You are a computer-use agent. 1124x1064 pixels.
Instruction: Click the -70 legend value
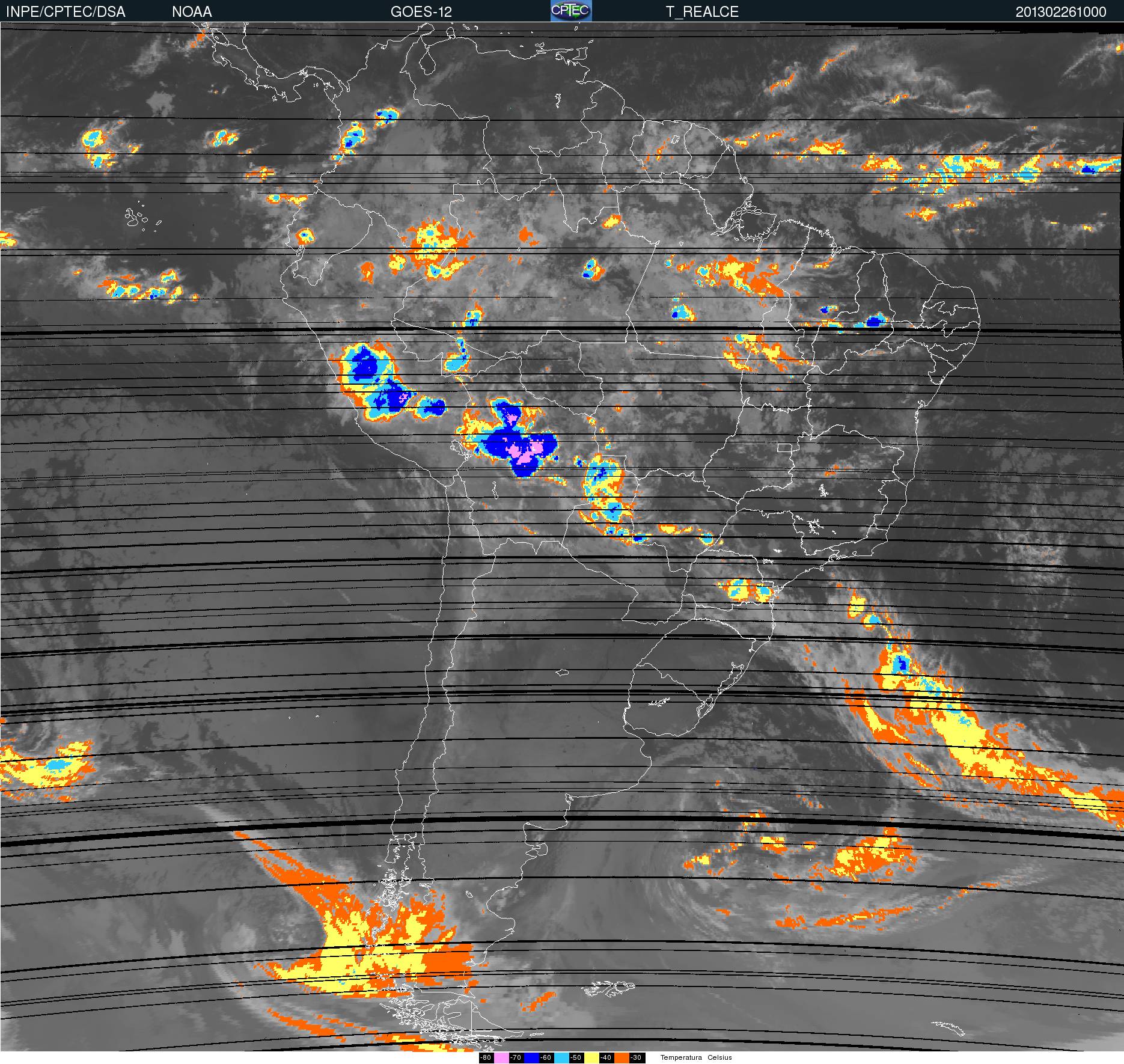(516, 1057)
